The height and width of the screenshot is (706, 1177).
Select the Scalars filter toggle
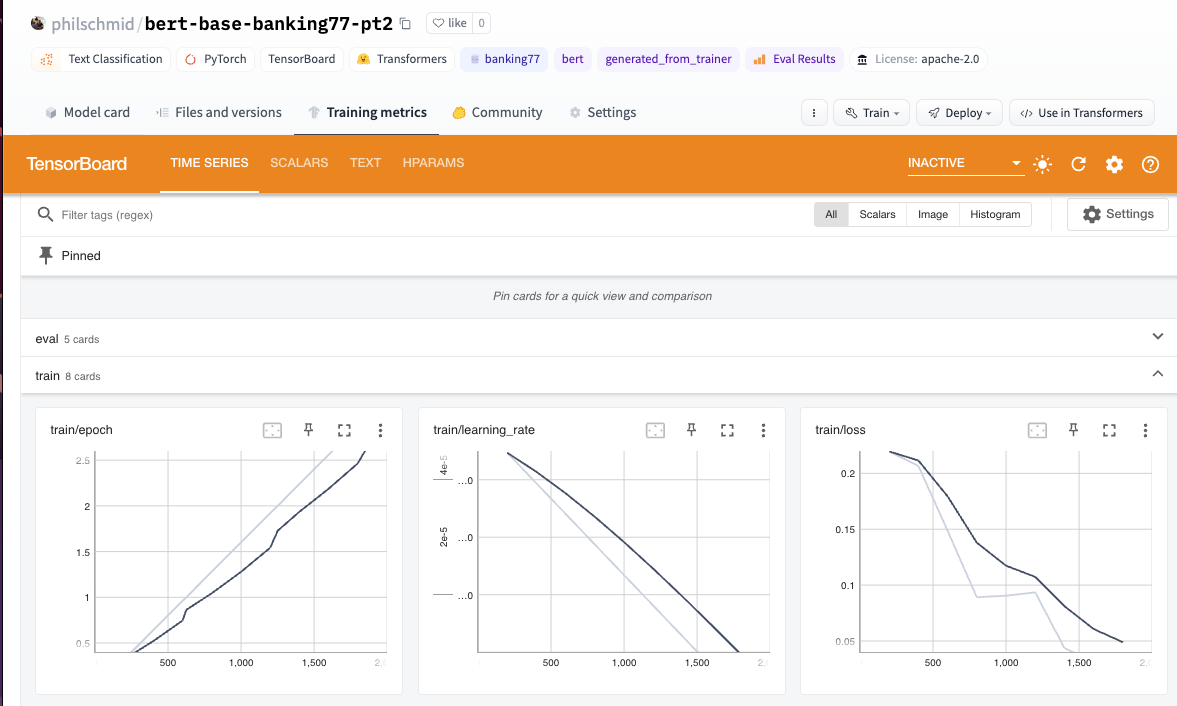(x=877, y=215)
